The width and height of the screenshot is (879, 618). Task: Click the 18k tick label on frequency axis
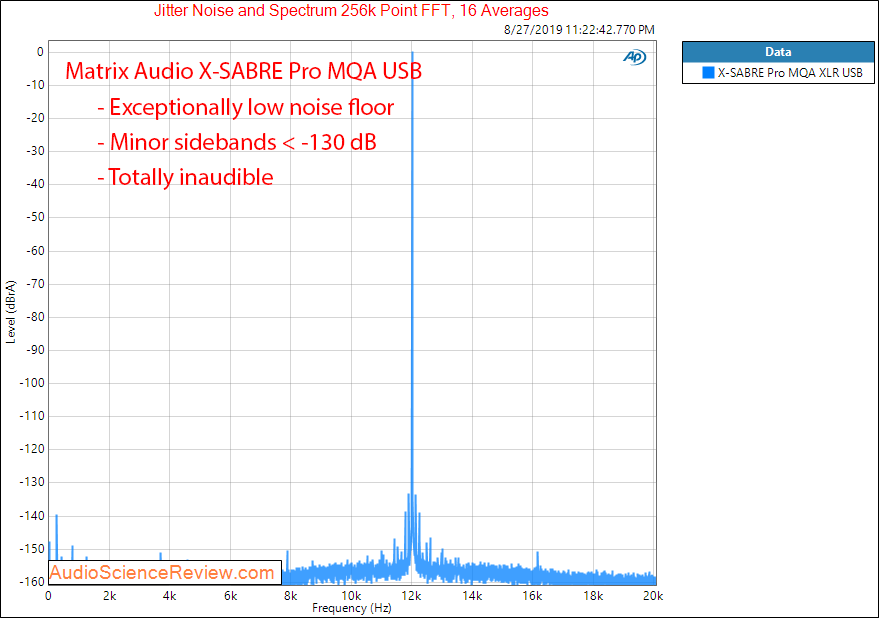[593, 596]
